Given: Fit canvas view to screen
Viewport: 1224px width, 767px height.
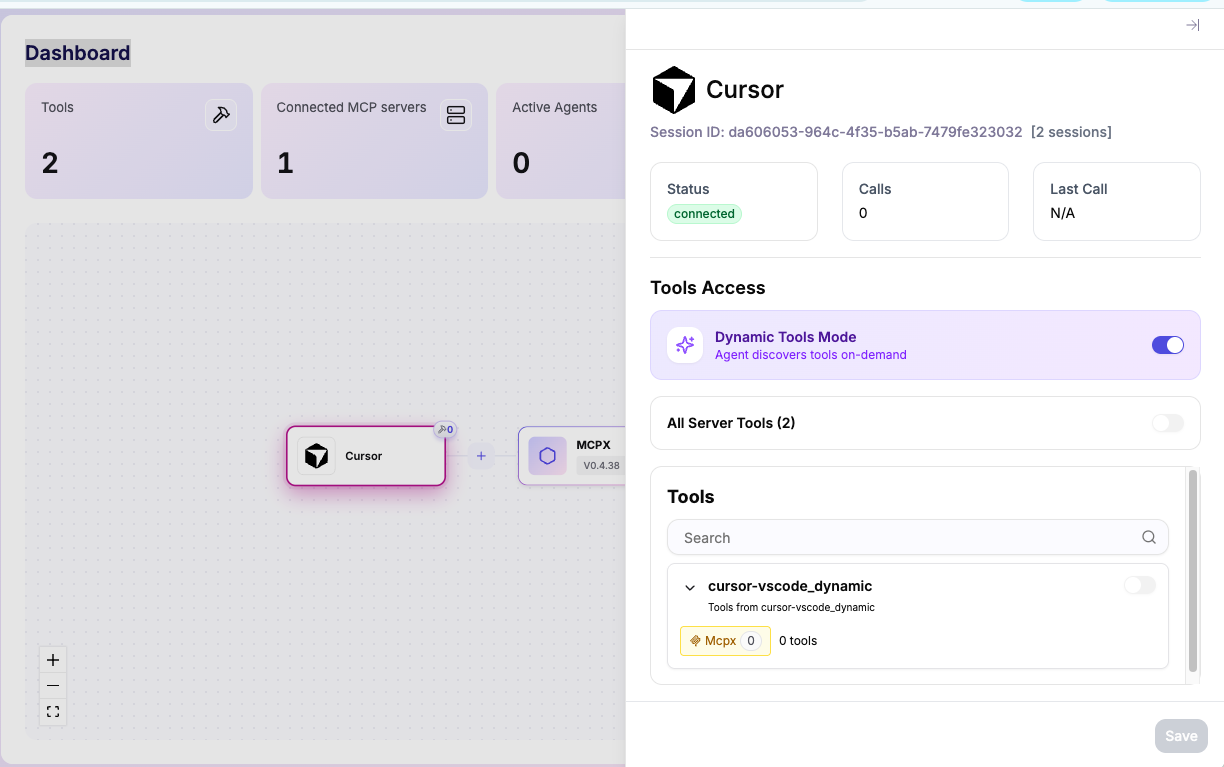Looking at the screenshot, I should click(53, 712).
